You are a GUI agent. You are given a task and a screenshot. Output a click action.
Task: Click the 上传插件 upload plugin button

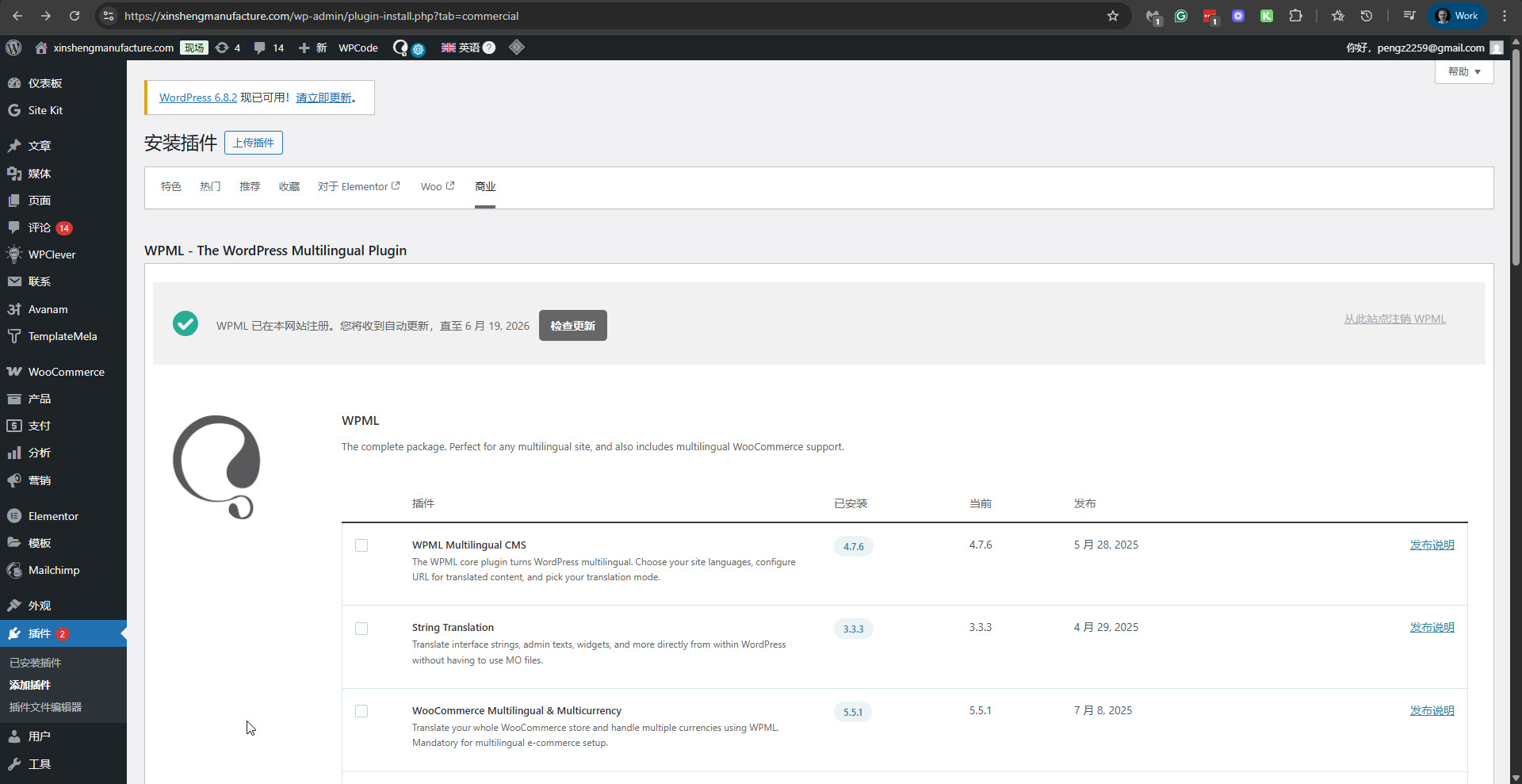pos(254,143)
